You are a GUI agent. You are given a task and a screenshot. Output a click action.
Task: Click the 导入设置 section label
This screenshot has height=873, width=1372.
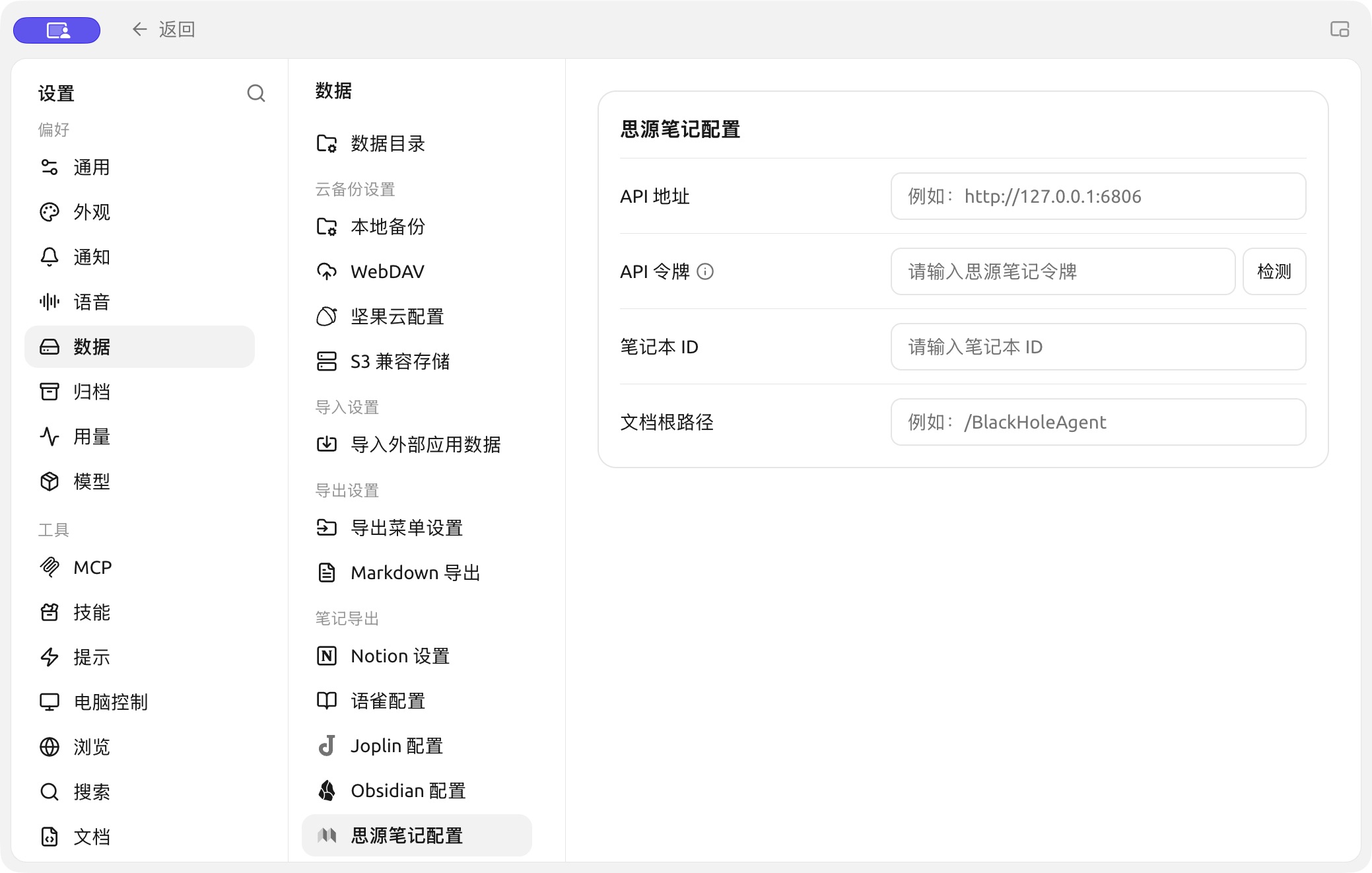[x=347, y=407]
